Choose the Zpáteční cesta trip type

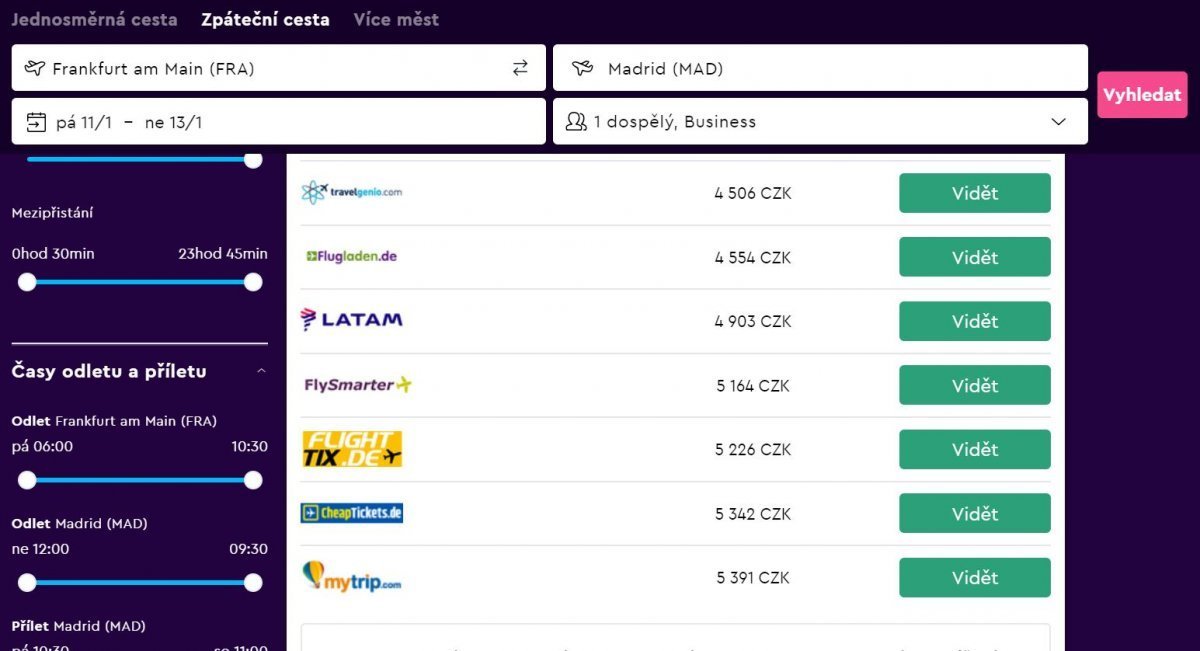(x=265, y=19)
